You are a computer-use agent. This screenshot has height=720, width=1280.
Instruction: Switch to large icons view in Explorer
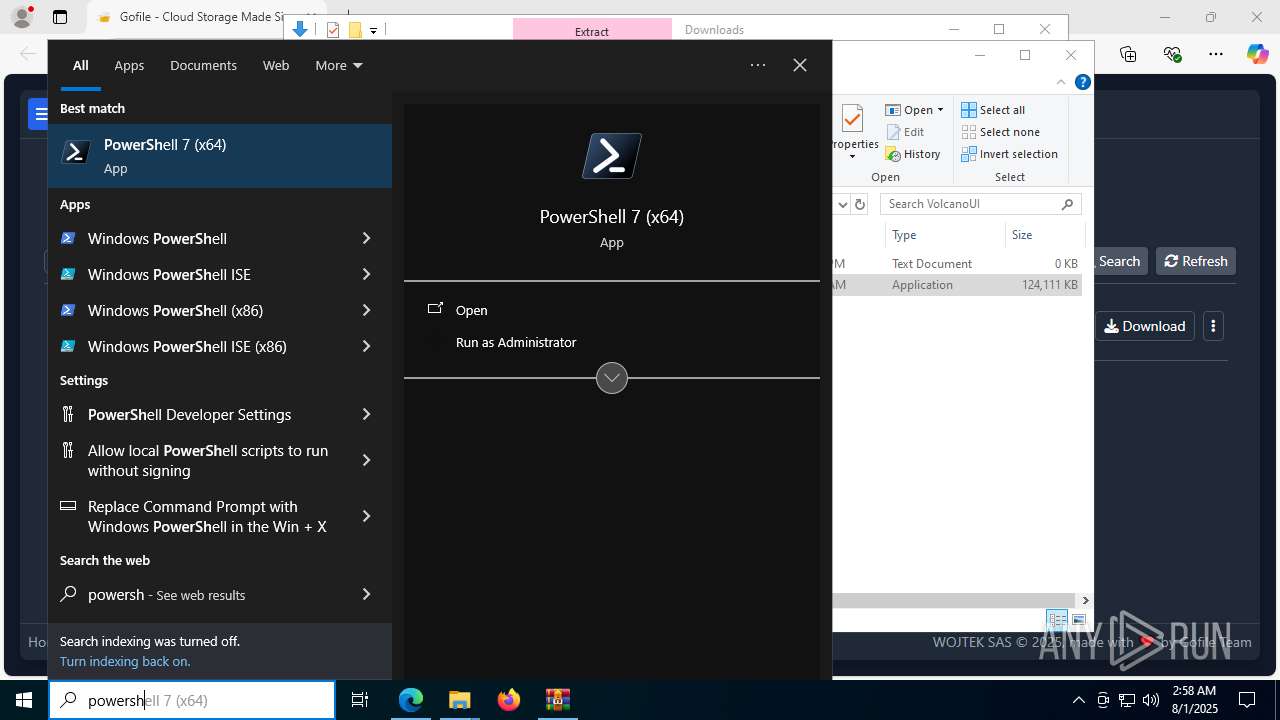(x=1078, y=620)
